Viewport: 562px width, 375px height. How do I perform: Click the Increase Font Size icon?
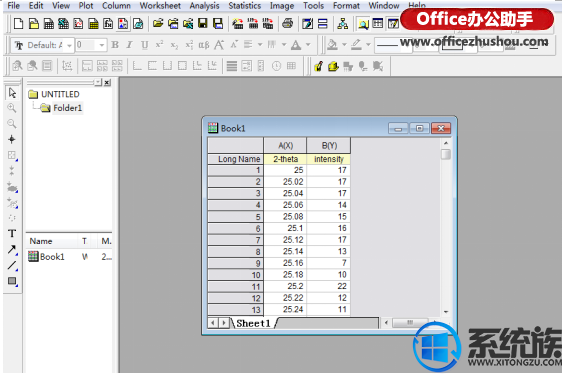[219, 45]
